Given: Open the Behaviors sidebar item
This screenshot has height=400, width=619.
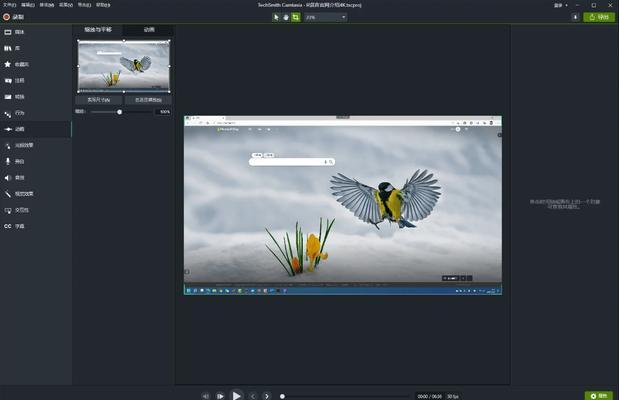Looking at the screenshot, I should 36,113.
